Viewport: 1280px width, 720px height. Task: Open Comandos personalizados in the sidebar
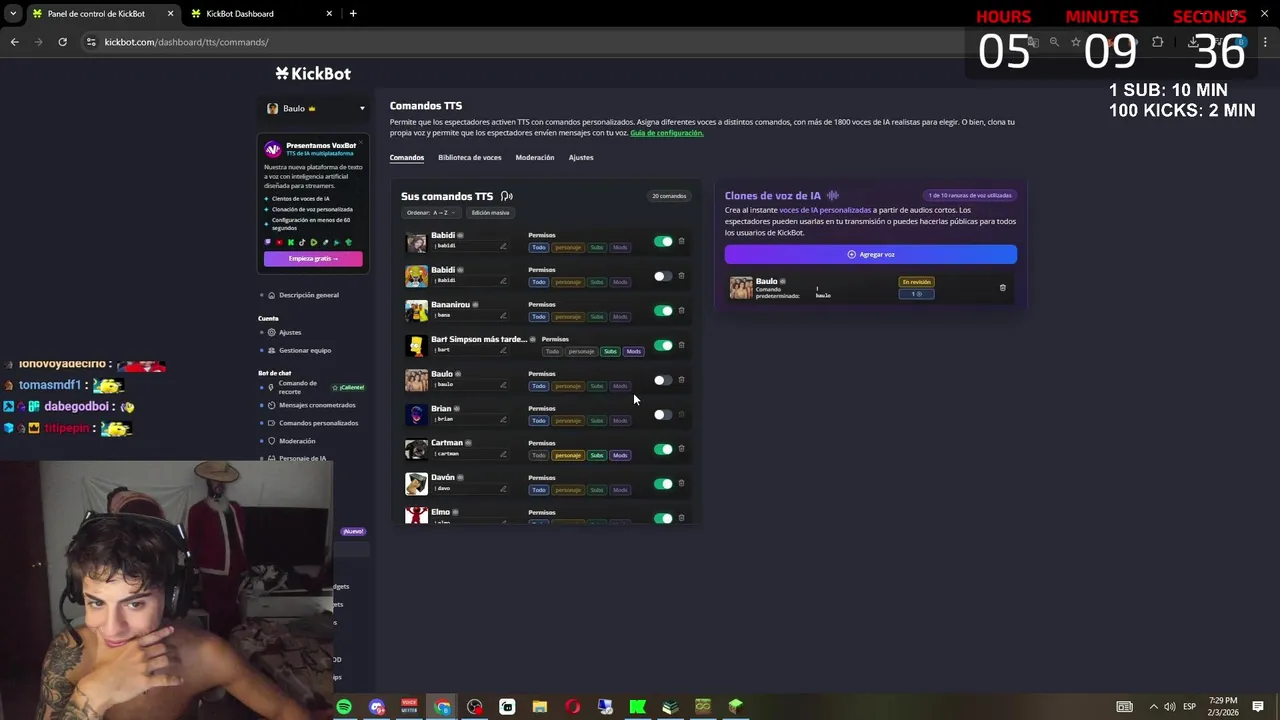click(x=318, y=423)
